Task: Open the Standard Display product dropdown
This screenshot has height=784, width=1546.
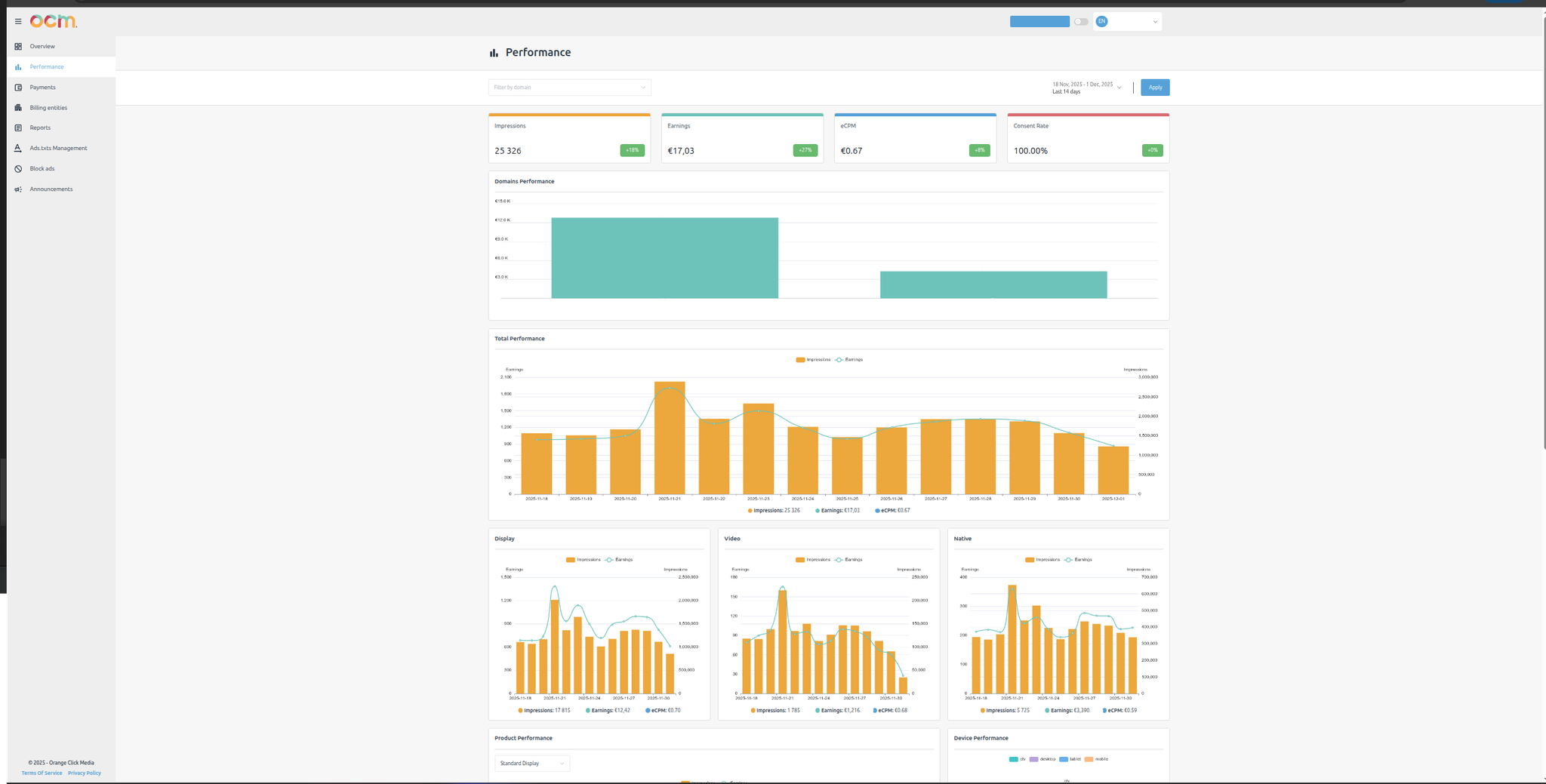Action: 531,763
